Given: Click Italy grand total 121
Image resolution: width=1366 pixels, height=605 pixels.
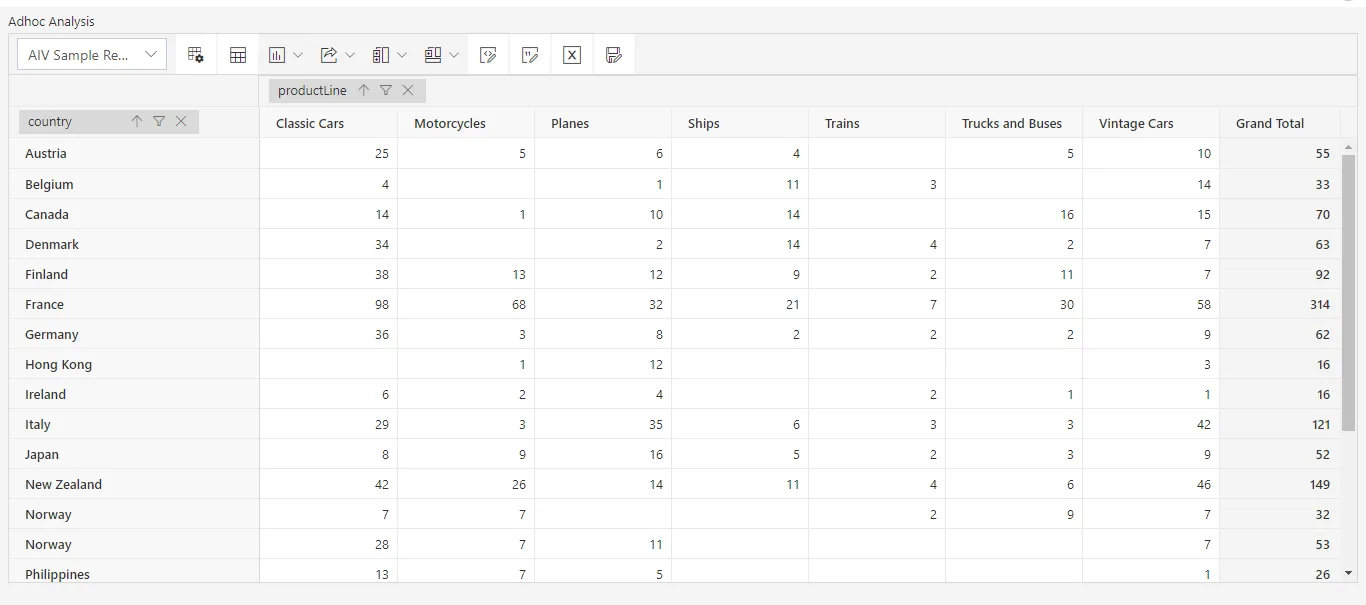Looking at the screenshot, I should pos(1320,424).
